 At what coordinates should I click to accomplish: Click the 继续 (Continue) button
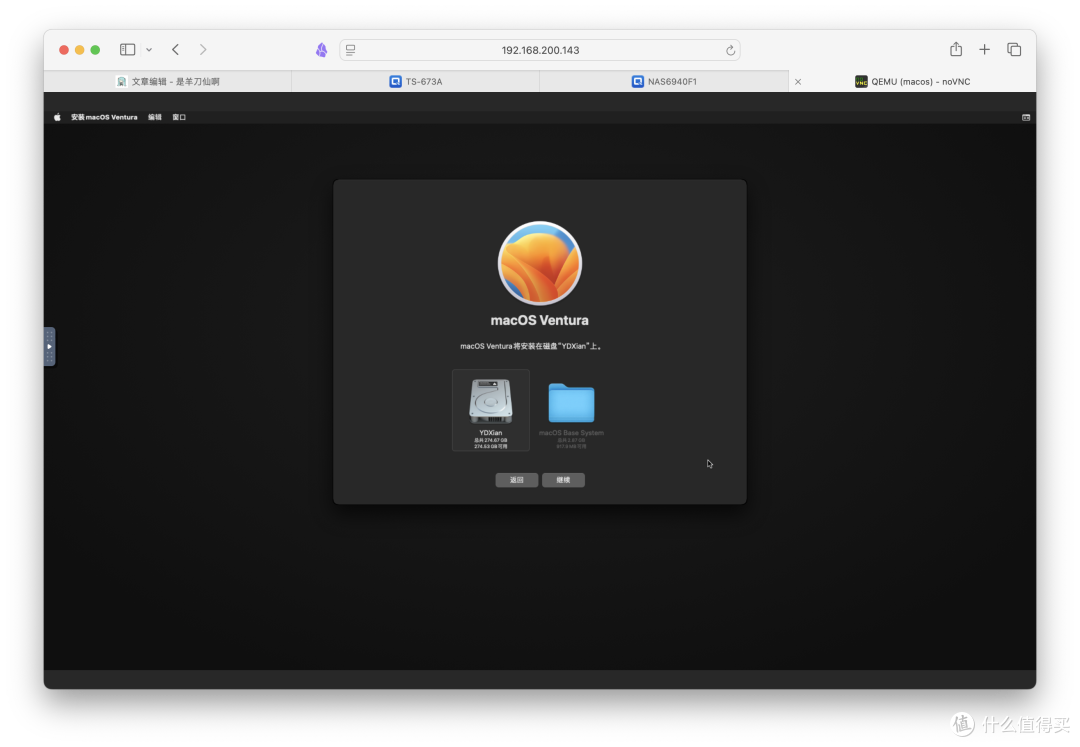(x=563, y=480)
